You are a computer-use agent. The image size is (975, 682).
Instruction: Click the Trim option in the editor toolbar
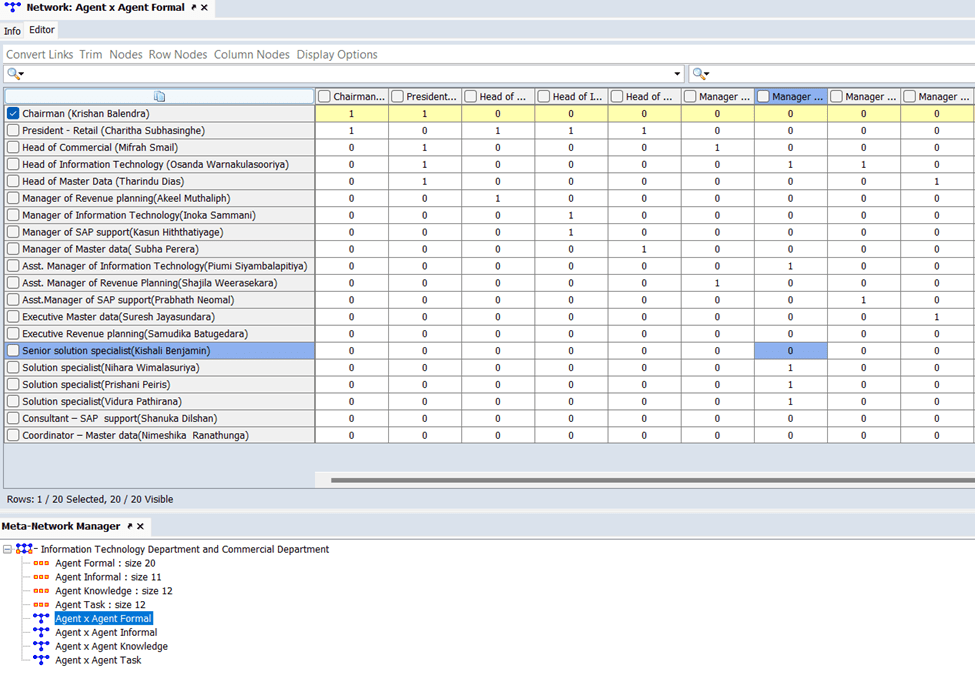tap(91, 54)
